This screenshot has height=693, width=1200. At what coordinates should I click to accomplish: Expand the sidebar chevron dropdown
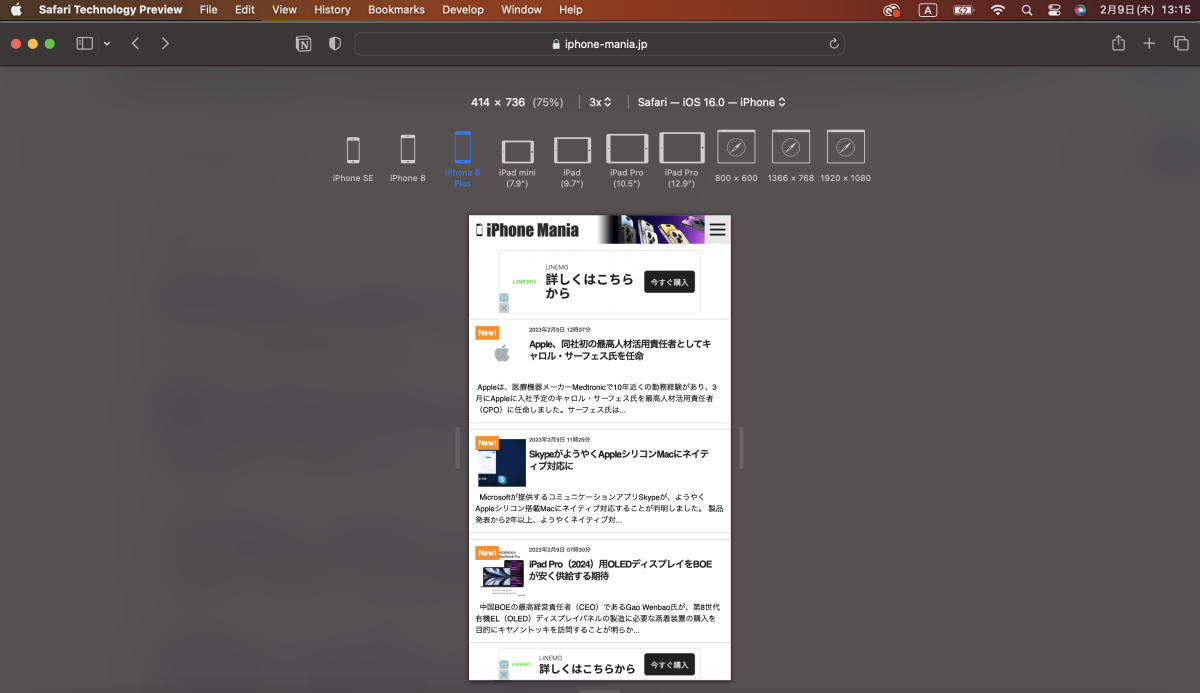pos(105,43)
